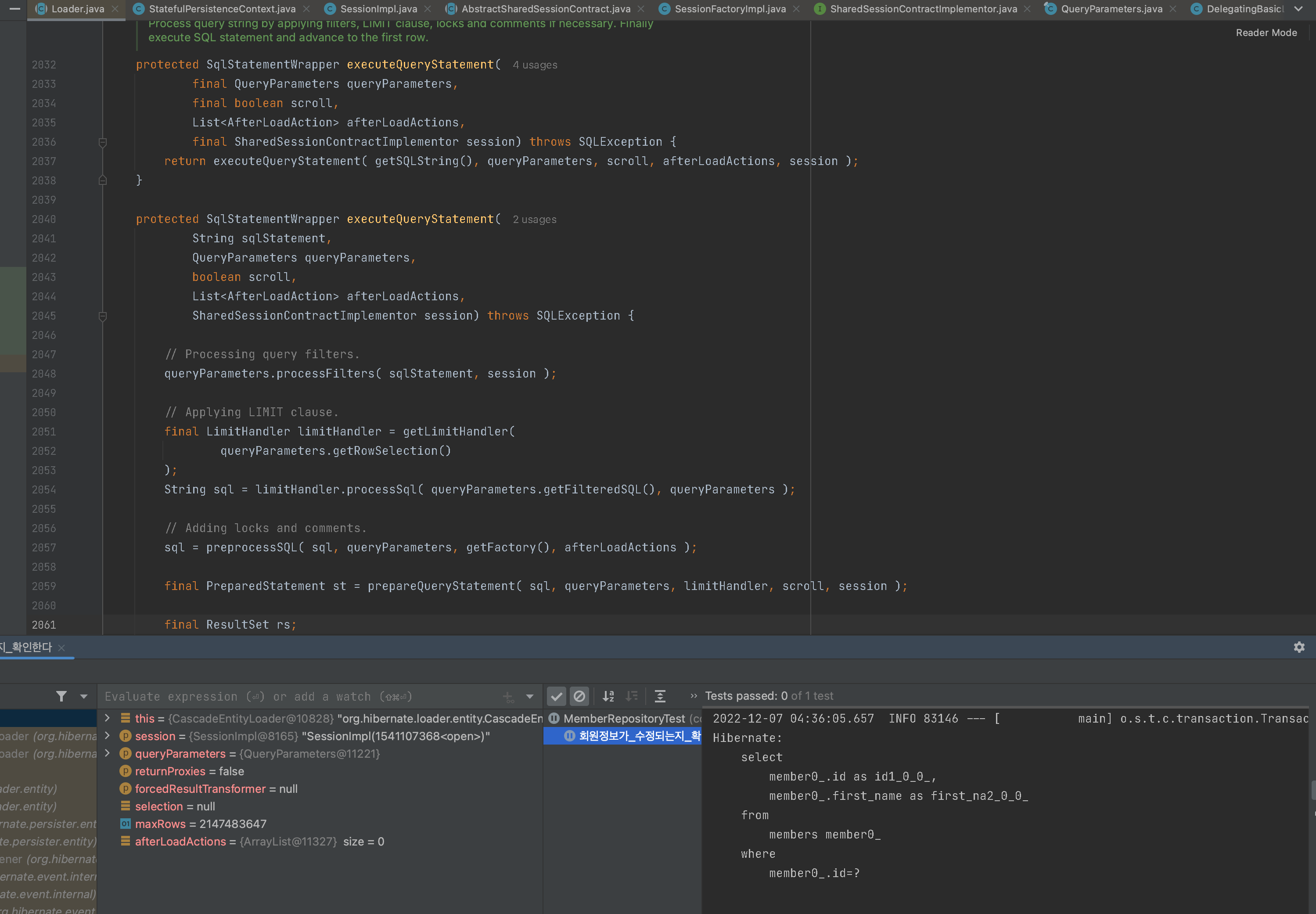Click add to watches plus icon
The width and height of the screenshot is (1316, 914).
click(508, 697)
